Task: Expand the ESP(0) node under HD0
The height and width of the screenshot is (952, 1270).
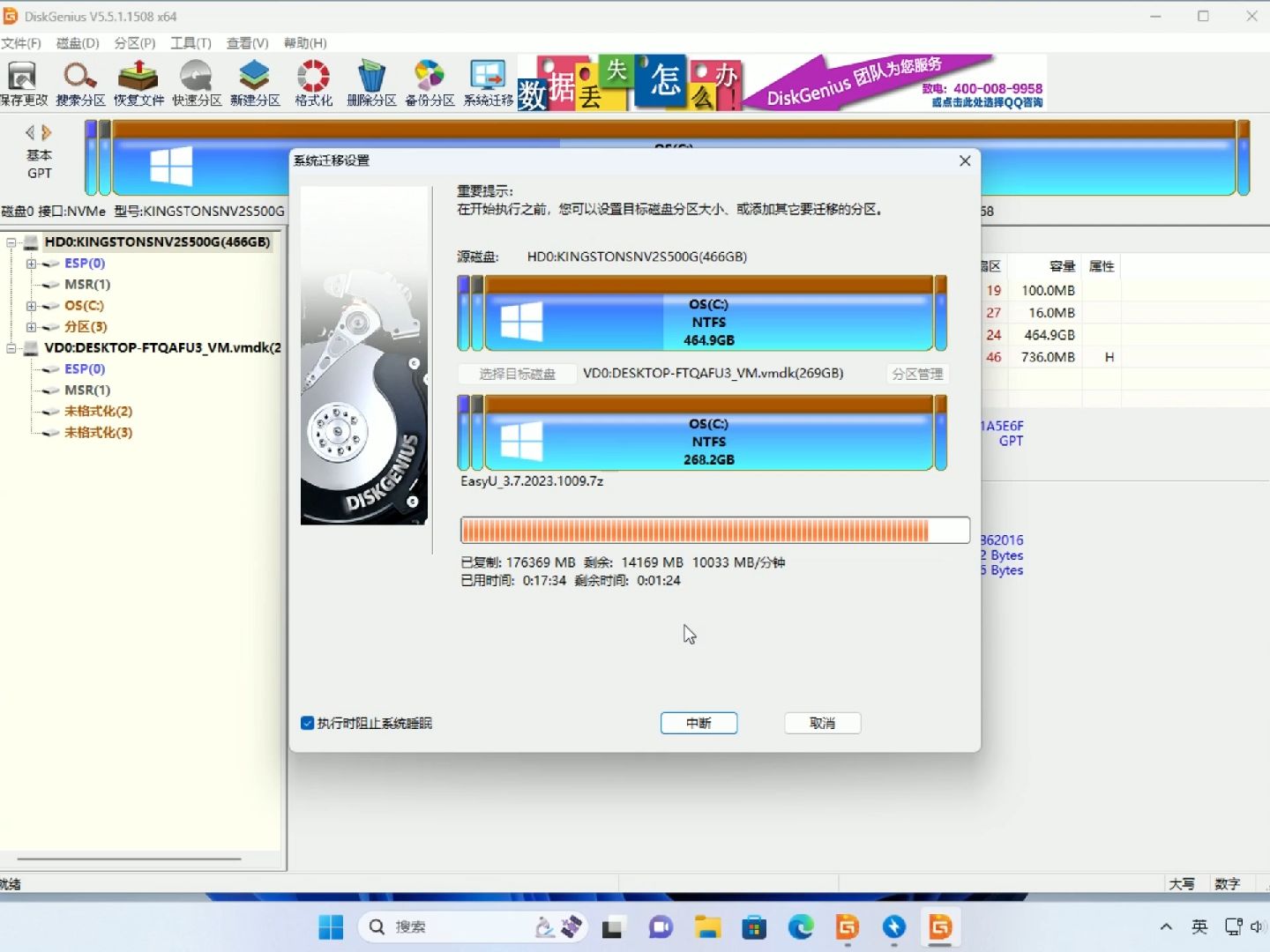Action: [31, 264]
